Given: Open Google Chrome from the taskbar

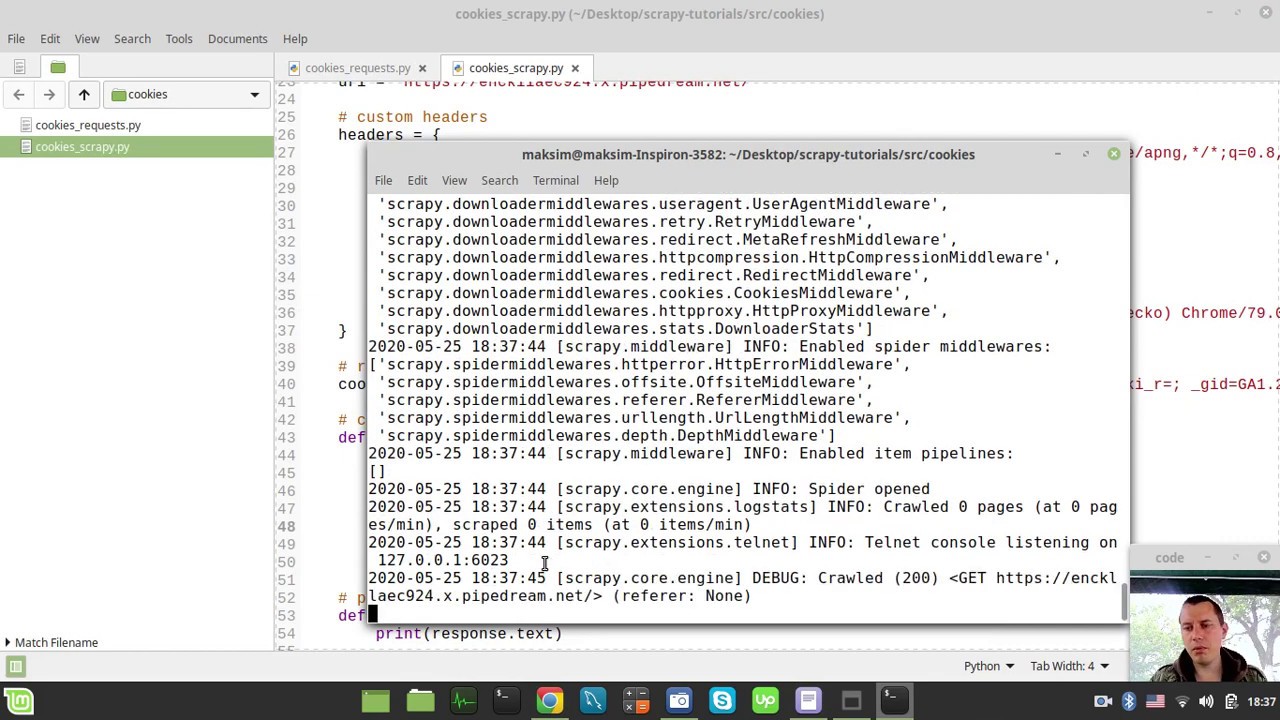Looking at the screenshot, I should pos(549,701).
